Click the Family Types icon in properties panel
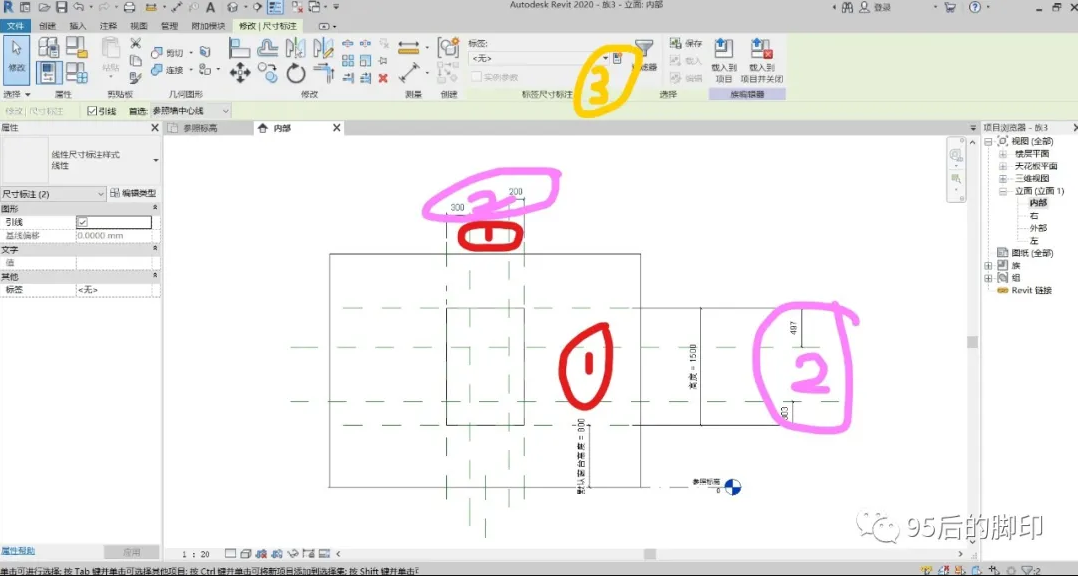 pos(76,72)
